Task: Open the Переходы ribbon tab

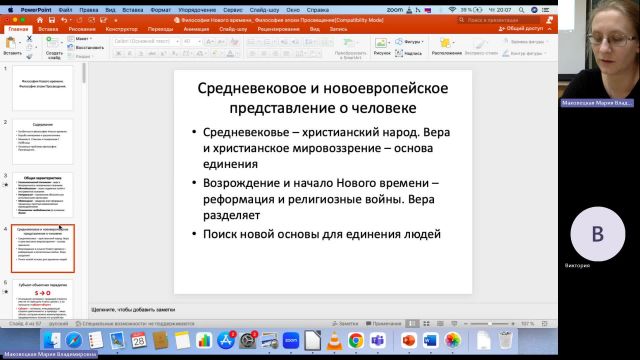Action: click(160, 29)
